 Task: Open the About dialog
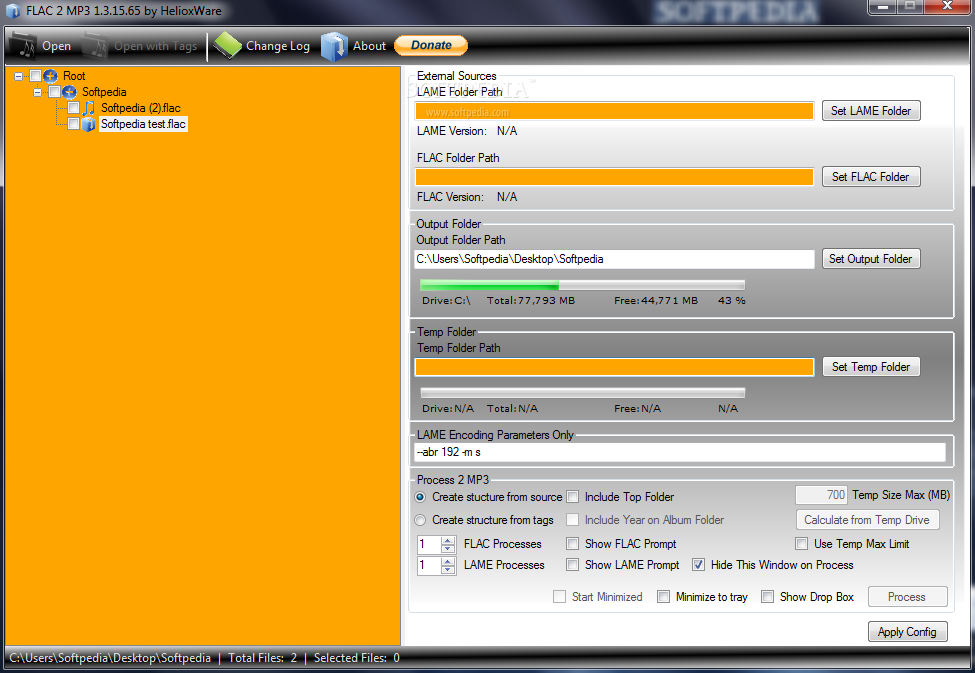[x=369, y=46]
